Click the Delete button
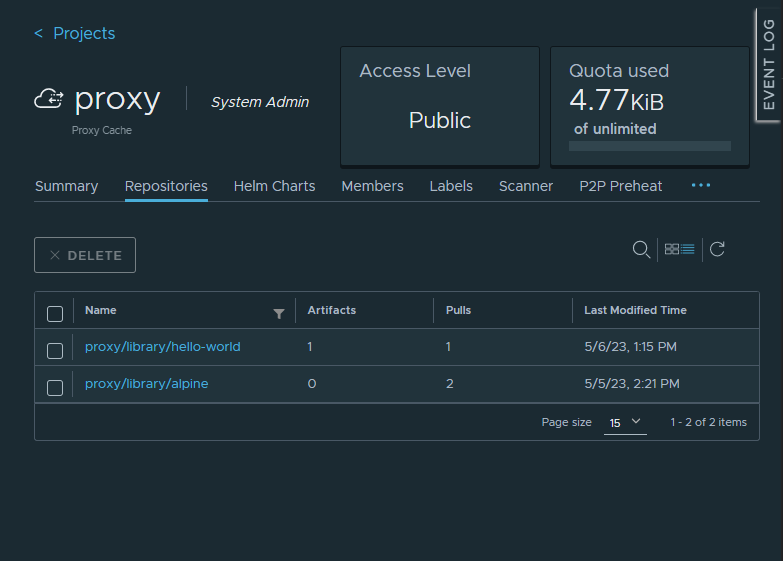 click(x=85, y=255)
